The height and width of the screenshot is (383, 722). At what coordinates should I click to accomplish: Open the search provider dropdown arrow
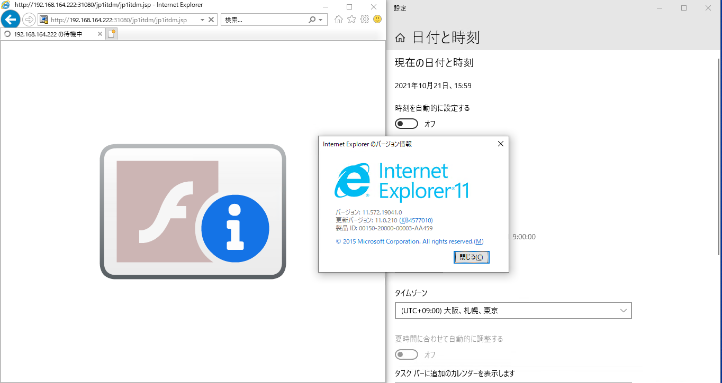tap(320, 20)
